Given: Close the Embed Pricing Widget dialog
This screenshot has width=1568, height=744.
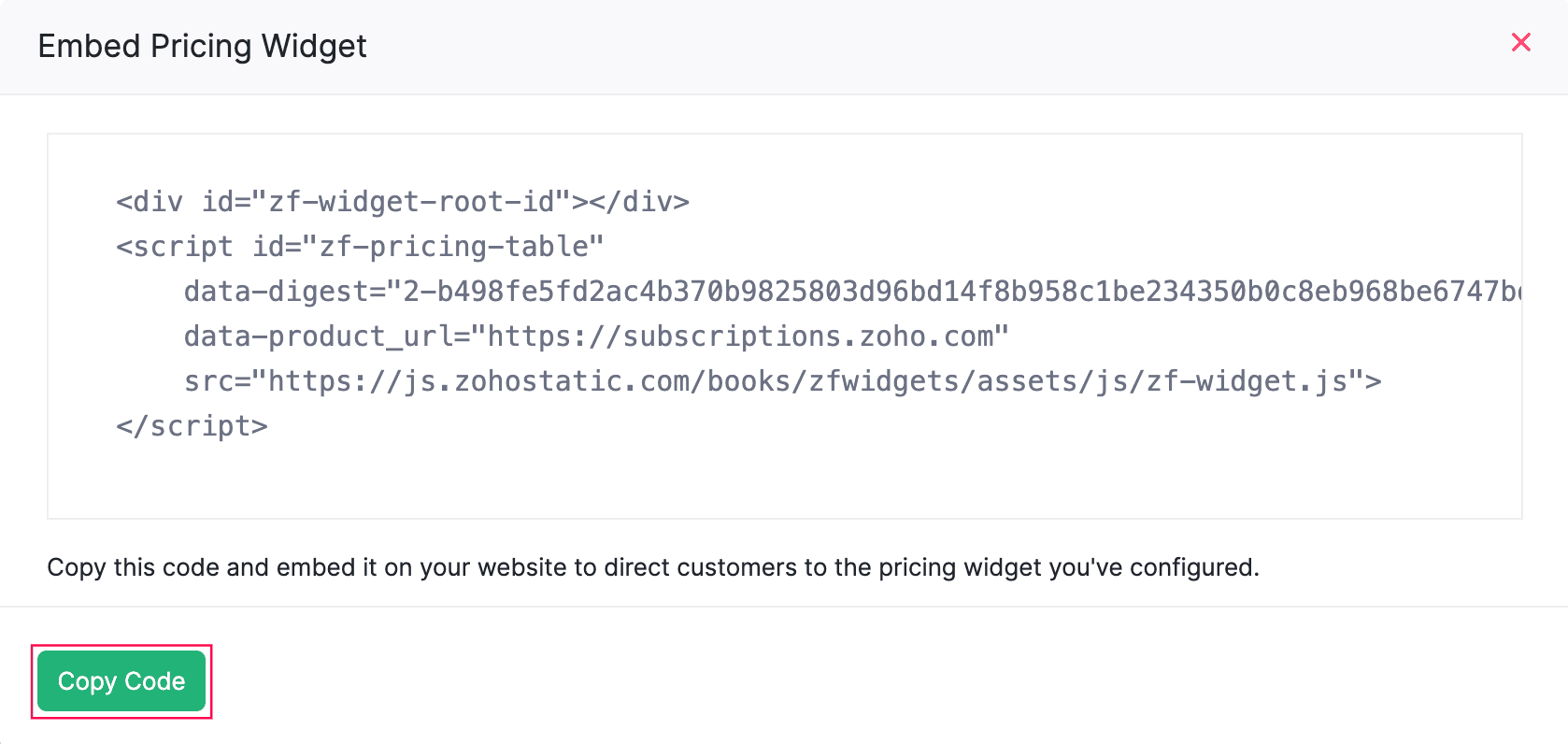Looking at the screenshot, I should [1520, 43].
